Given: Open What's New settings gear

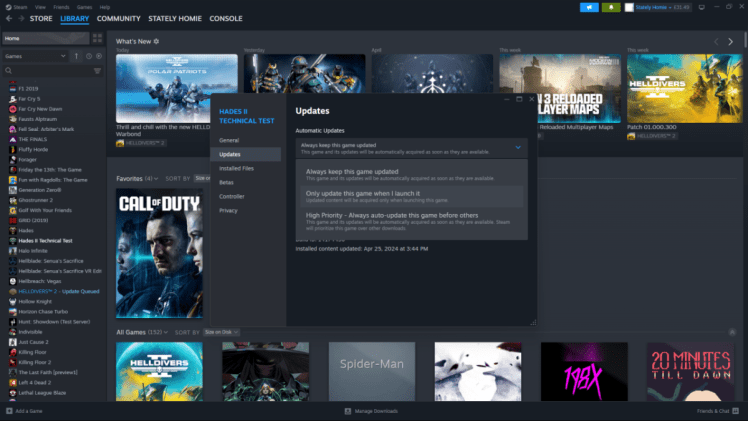Looking at the screenshot, I should 157,42.
